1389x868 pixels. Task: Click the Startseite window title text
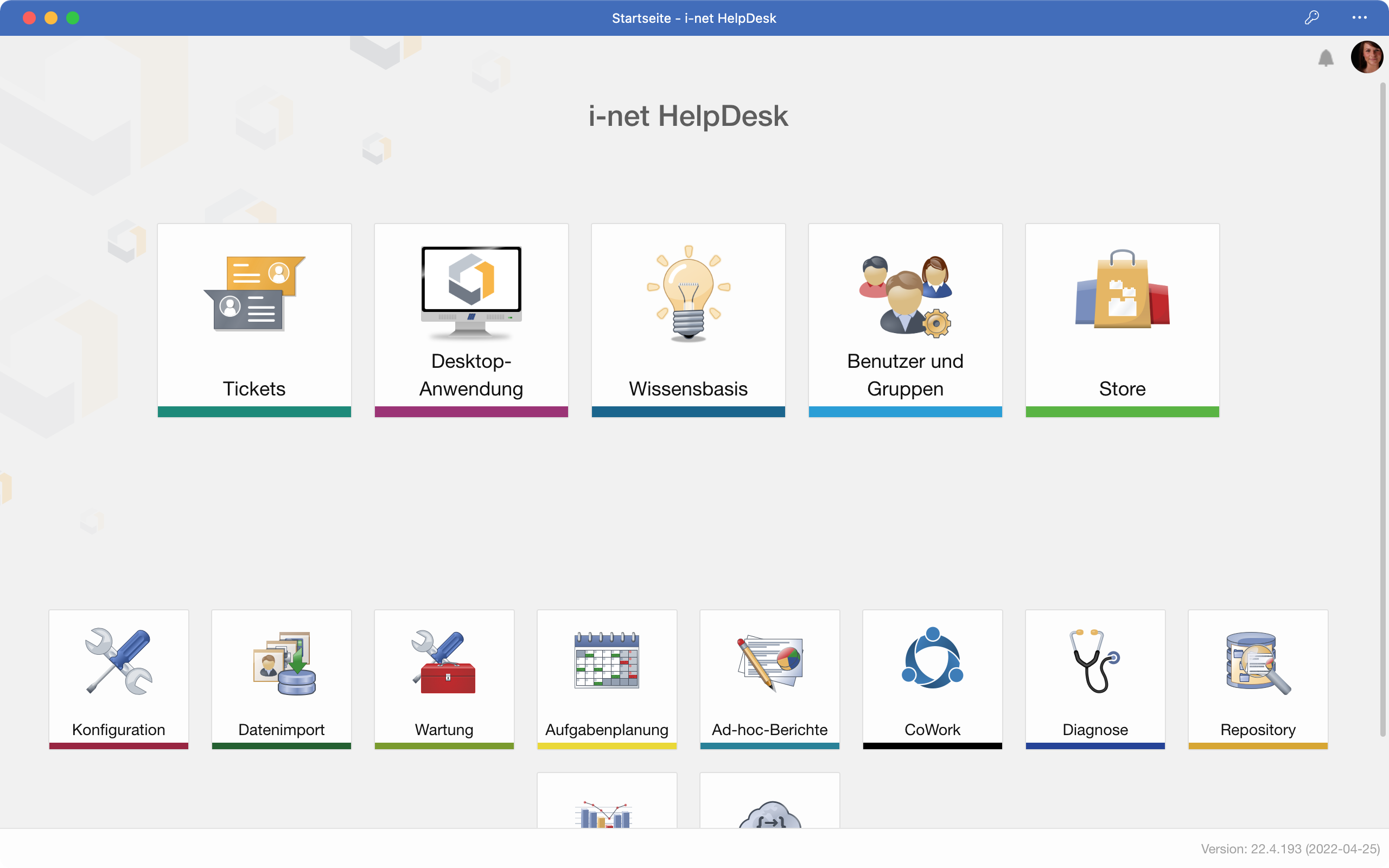tap(694, 18)
